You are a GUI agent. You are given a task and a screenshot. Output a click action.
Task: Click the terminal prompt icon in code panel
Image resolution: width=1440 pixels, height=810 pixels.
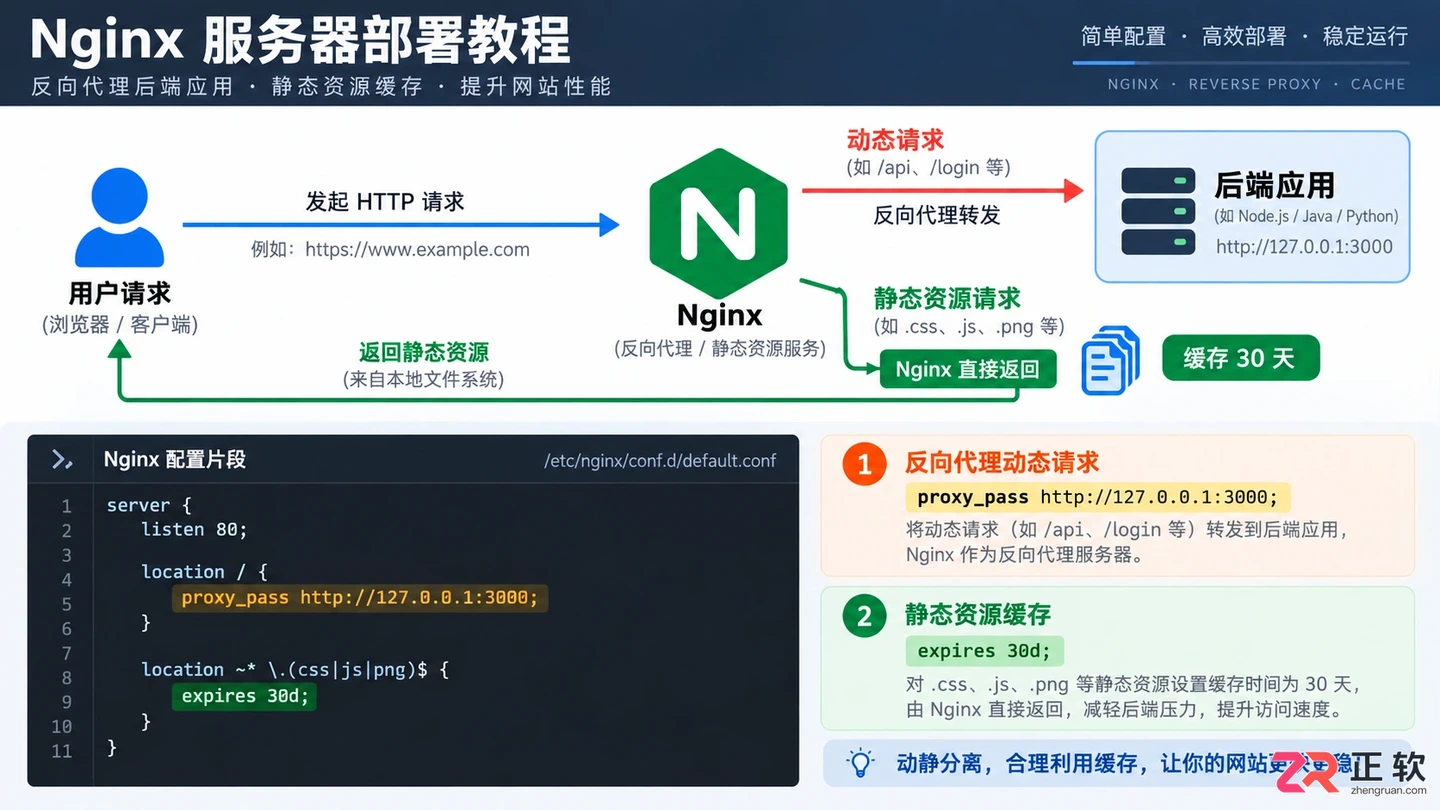(x=62, y=459)
